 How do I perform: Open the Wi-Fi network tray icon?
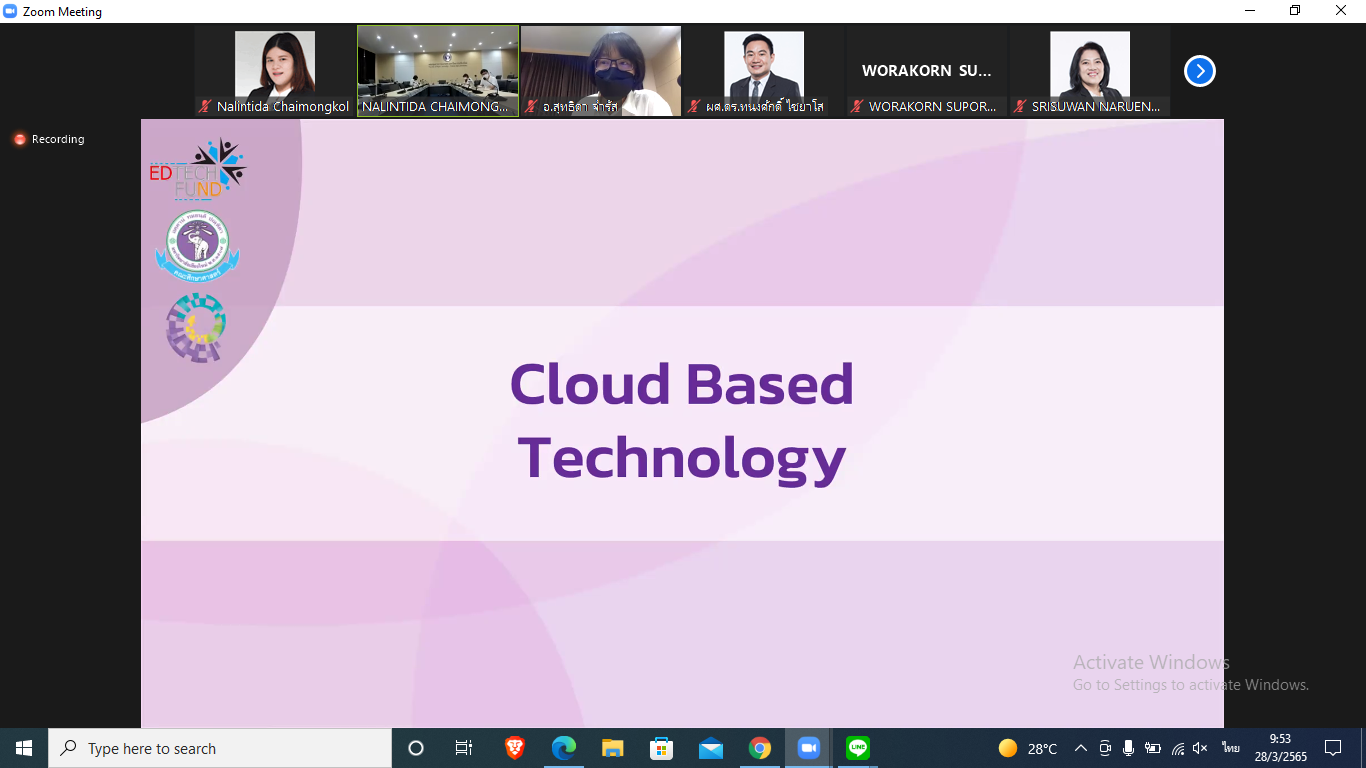1177,748
